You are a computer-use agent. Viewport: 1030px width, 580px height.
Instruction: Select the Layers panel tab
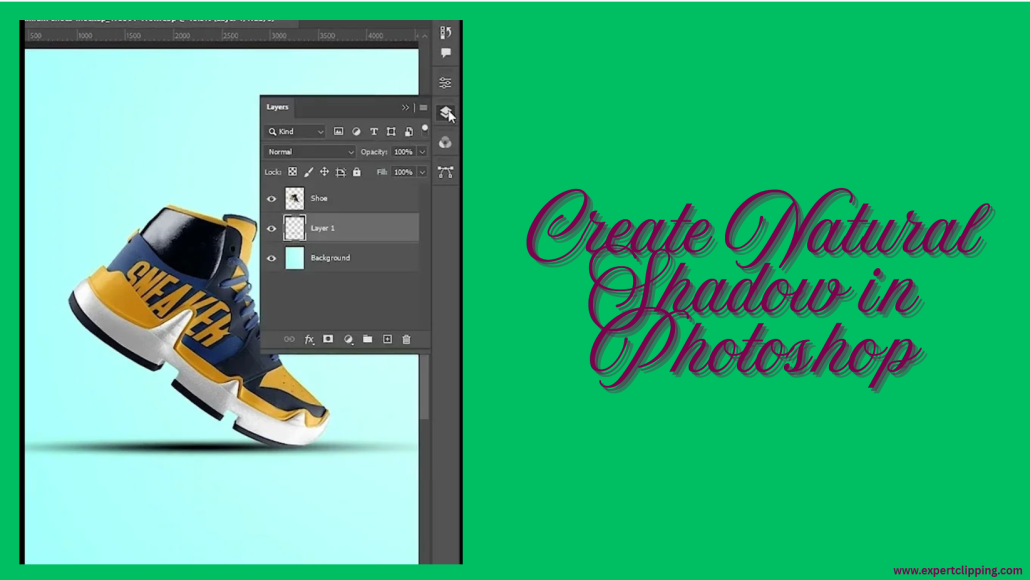(x=278, y=107)
